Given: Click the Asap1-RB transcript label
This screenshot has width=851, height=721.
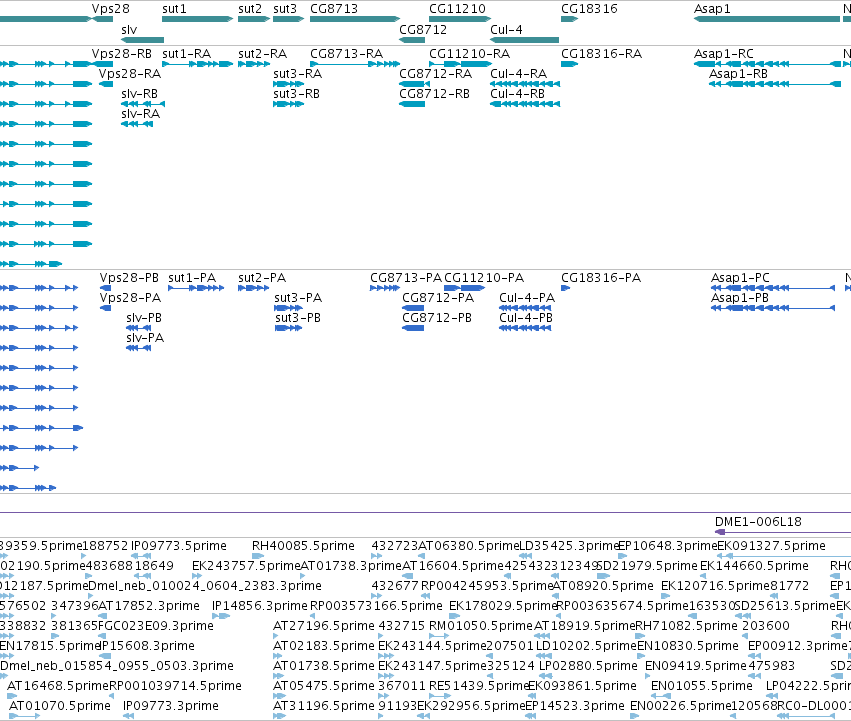Looking at the screenshot, I should tap(738, 74).
